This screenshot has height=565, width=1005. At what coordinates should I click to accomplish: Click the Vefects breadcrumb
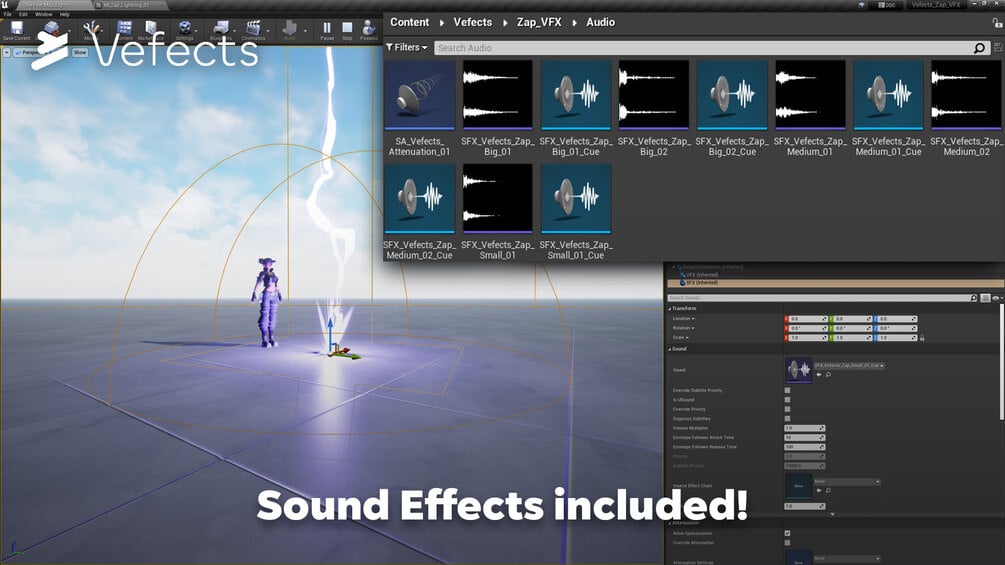pos(472,22)
